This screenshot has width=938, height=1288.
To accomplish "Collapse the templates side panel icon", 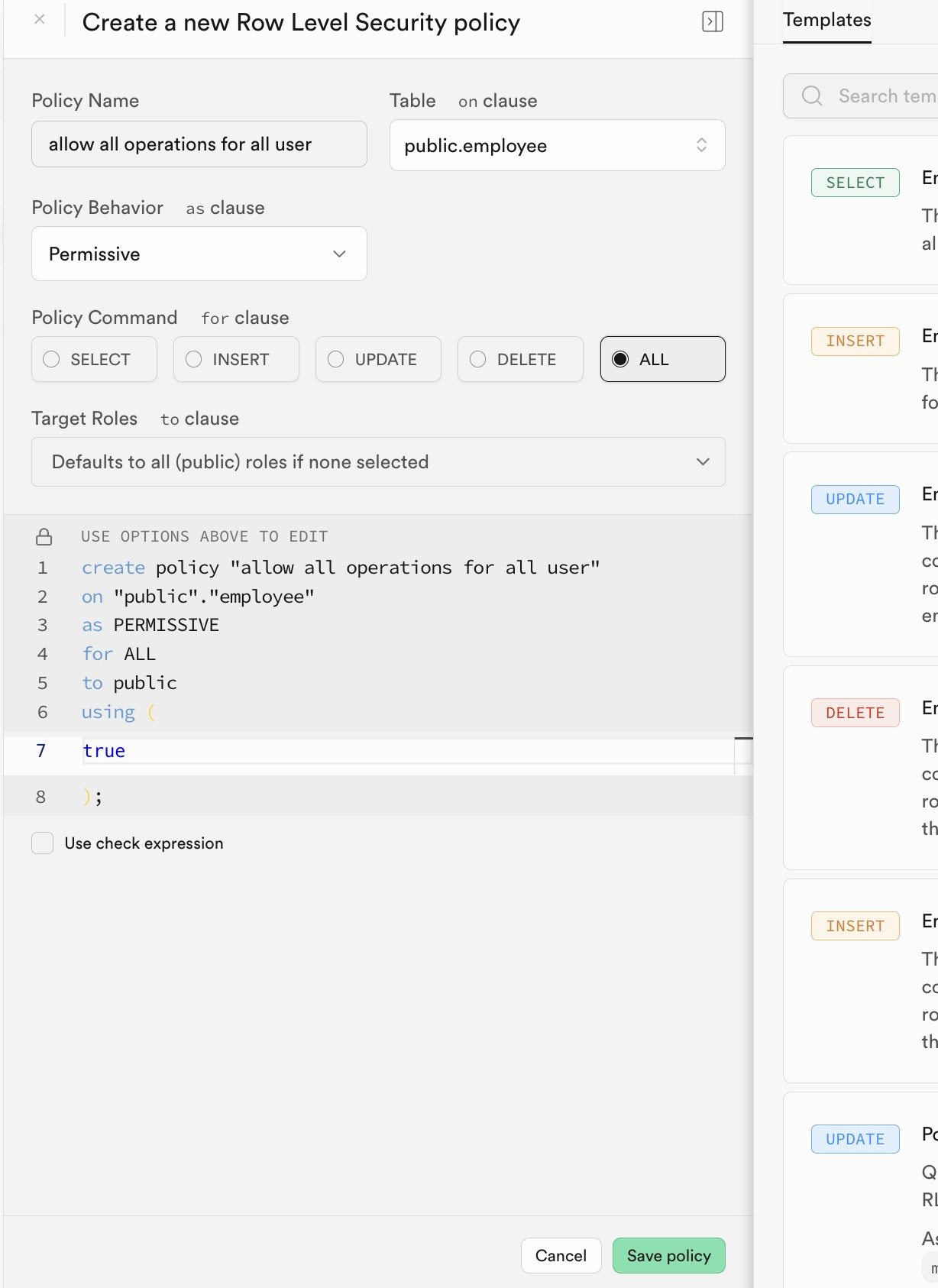I will pos(712,21).
